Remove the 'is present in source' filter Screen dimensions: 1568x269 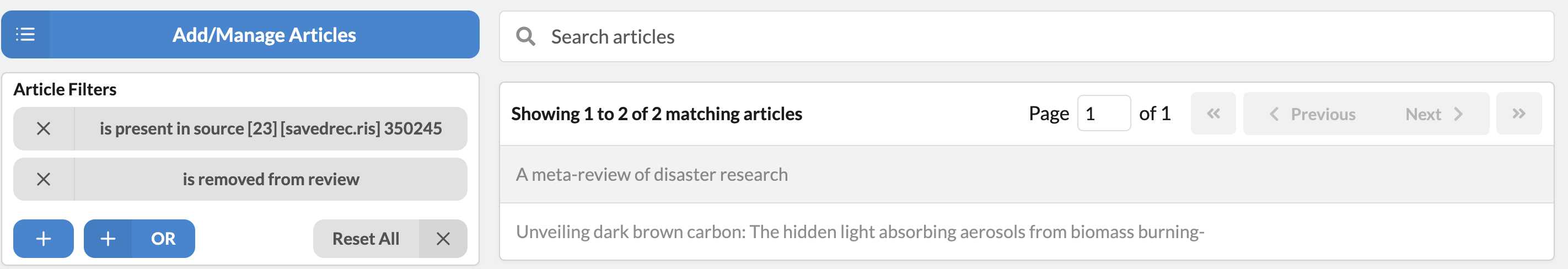pos(43,128)
